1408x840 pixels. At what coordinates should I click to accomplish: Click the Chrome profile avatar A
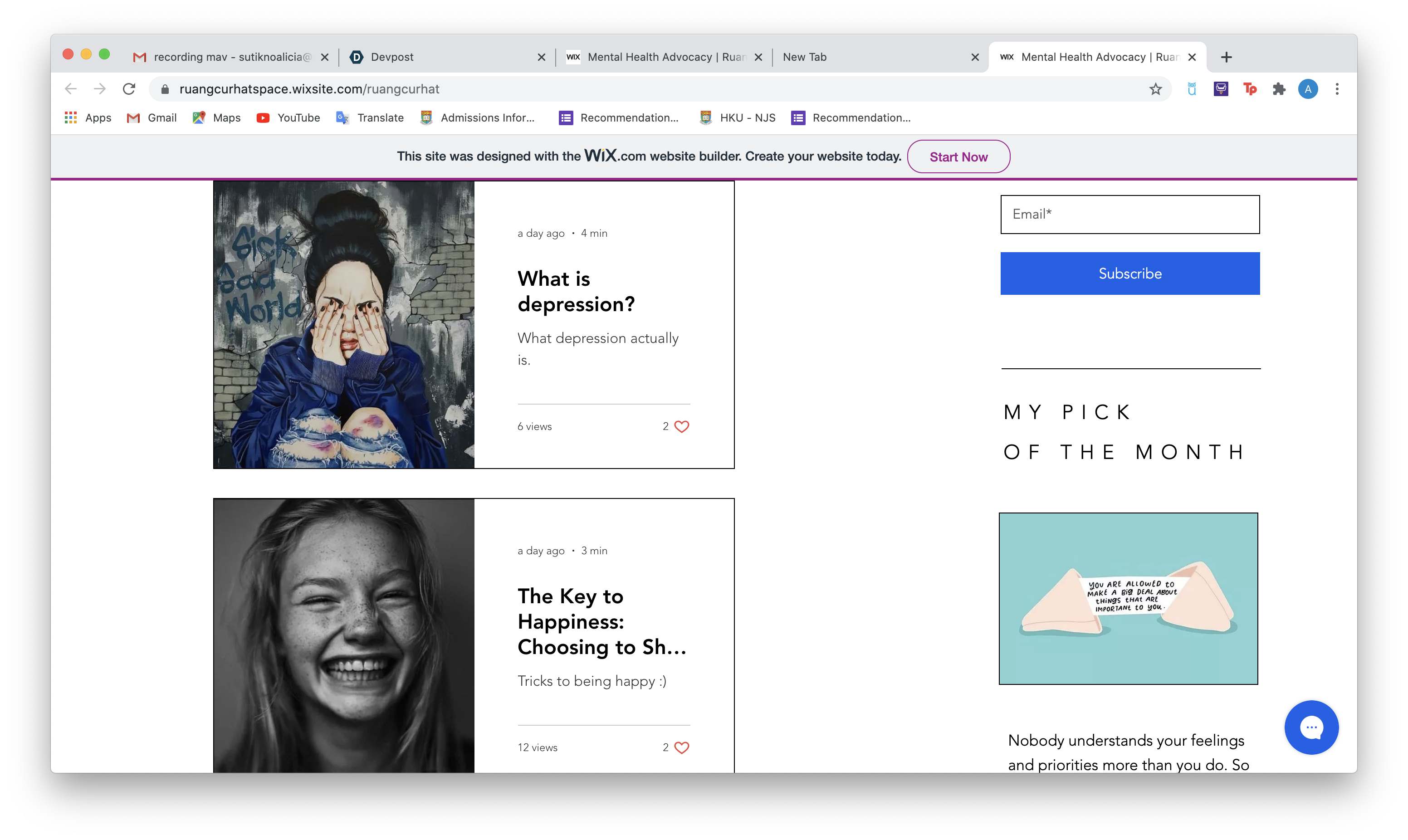(1307, 89)
